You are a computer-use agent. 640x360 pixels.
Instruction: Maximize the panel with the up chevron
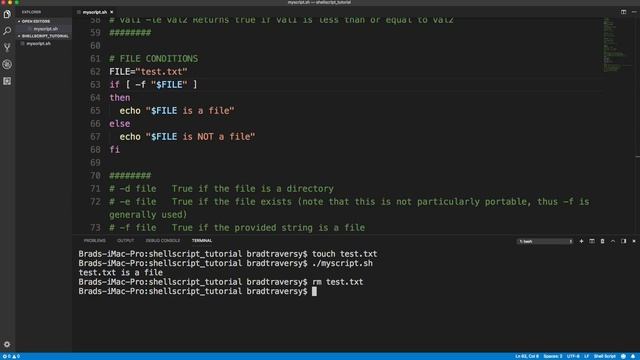(613, 241)
